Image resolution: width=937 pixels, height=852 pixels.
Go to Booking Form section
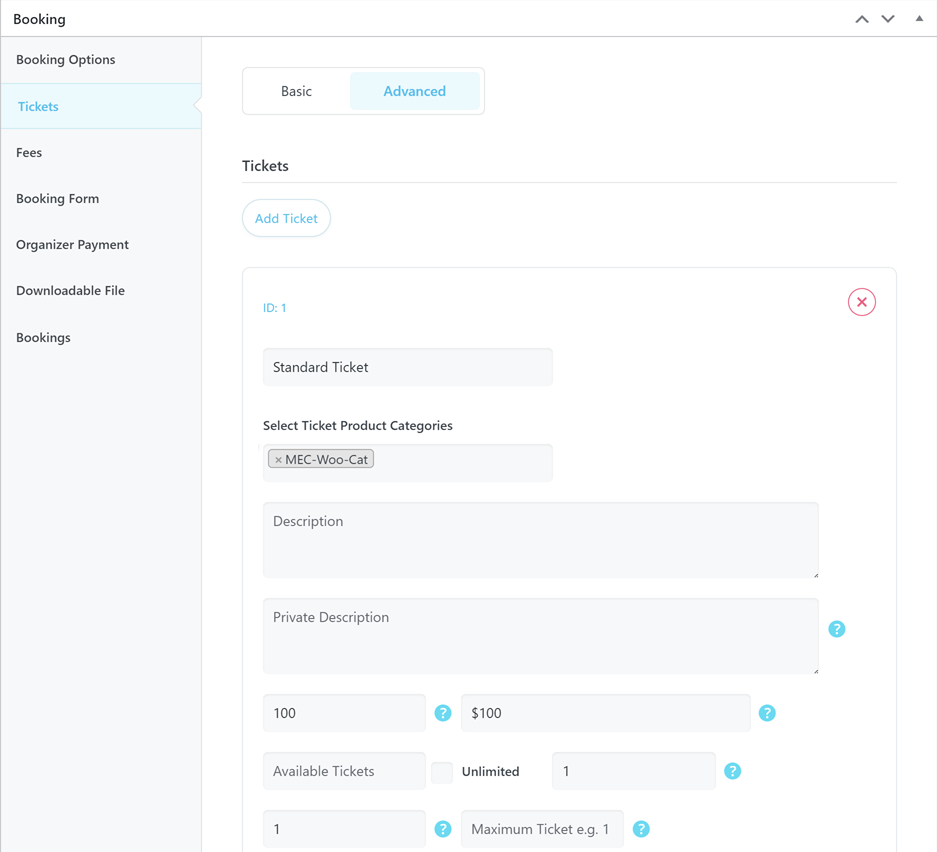point(101,199)
